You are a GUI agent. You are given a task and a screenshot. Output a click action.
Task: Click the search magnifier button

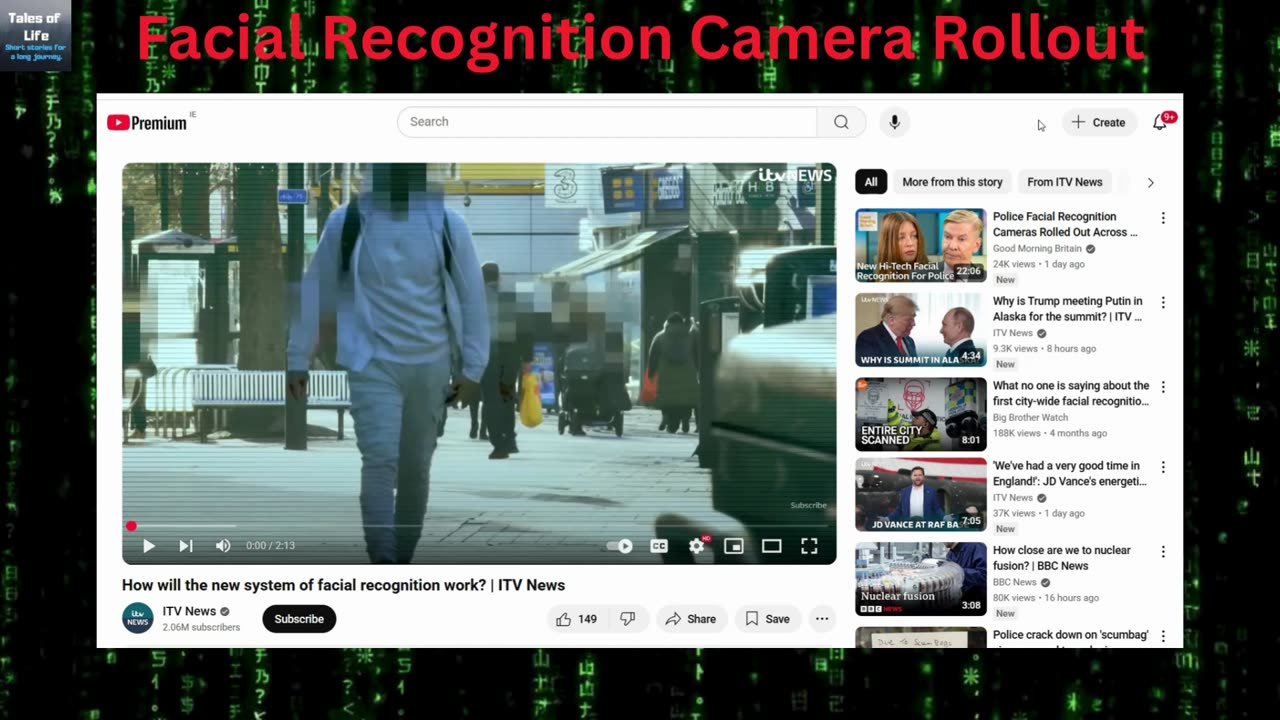coord(841,122)
